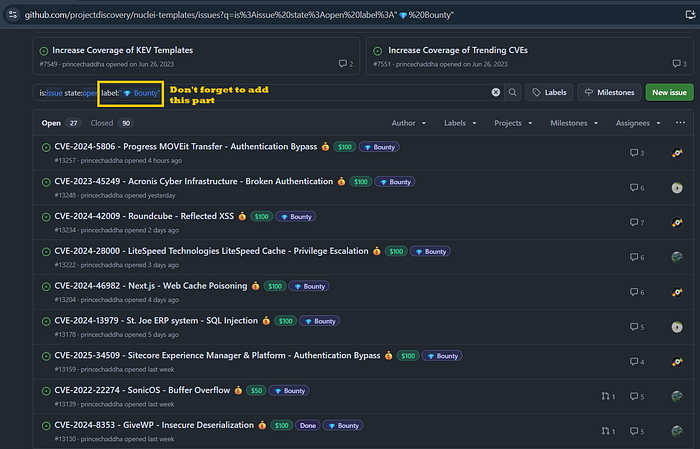Click the site information icon in address bar
This screenshot has width=700, height=449.
click(12, 15)
